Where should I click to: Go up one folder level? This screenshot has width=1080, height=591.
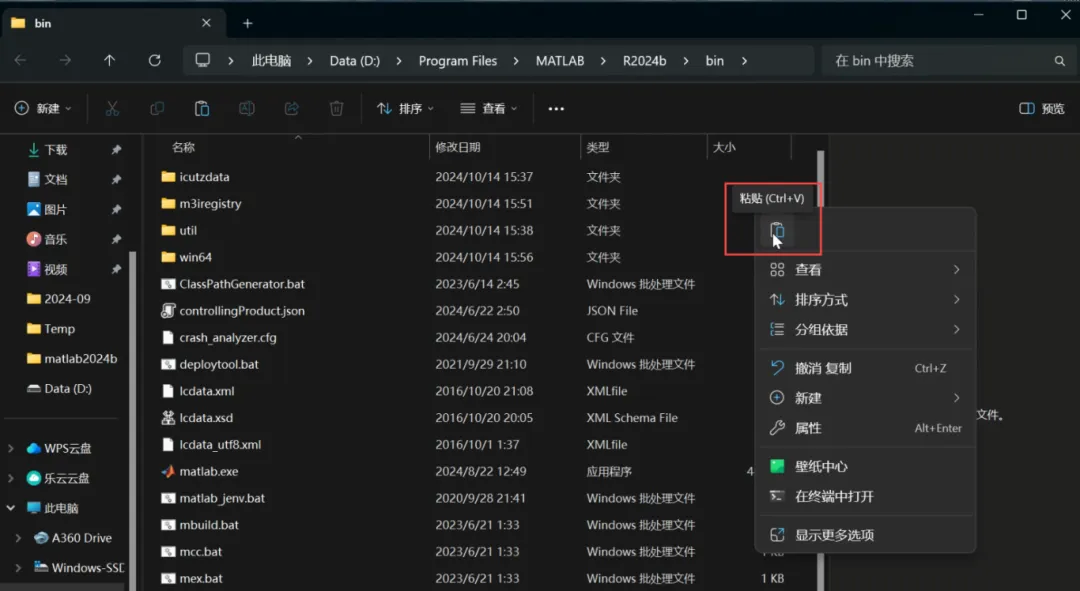pyautogui.click(x=110, y=61)
